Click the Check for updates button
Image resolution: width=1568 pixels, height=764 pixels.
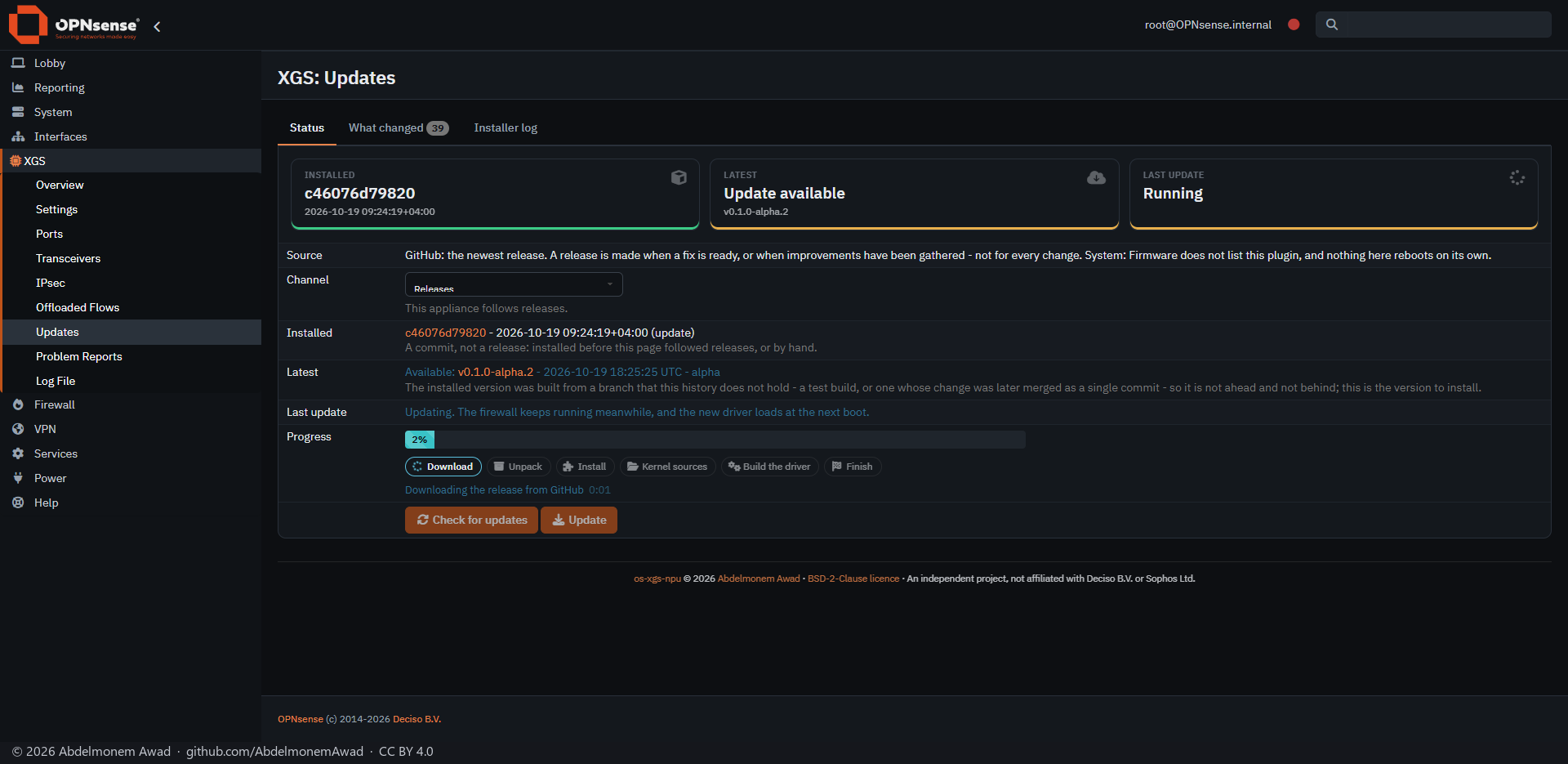point(471,520)
